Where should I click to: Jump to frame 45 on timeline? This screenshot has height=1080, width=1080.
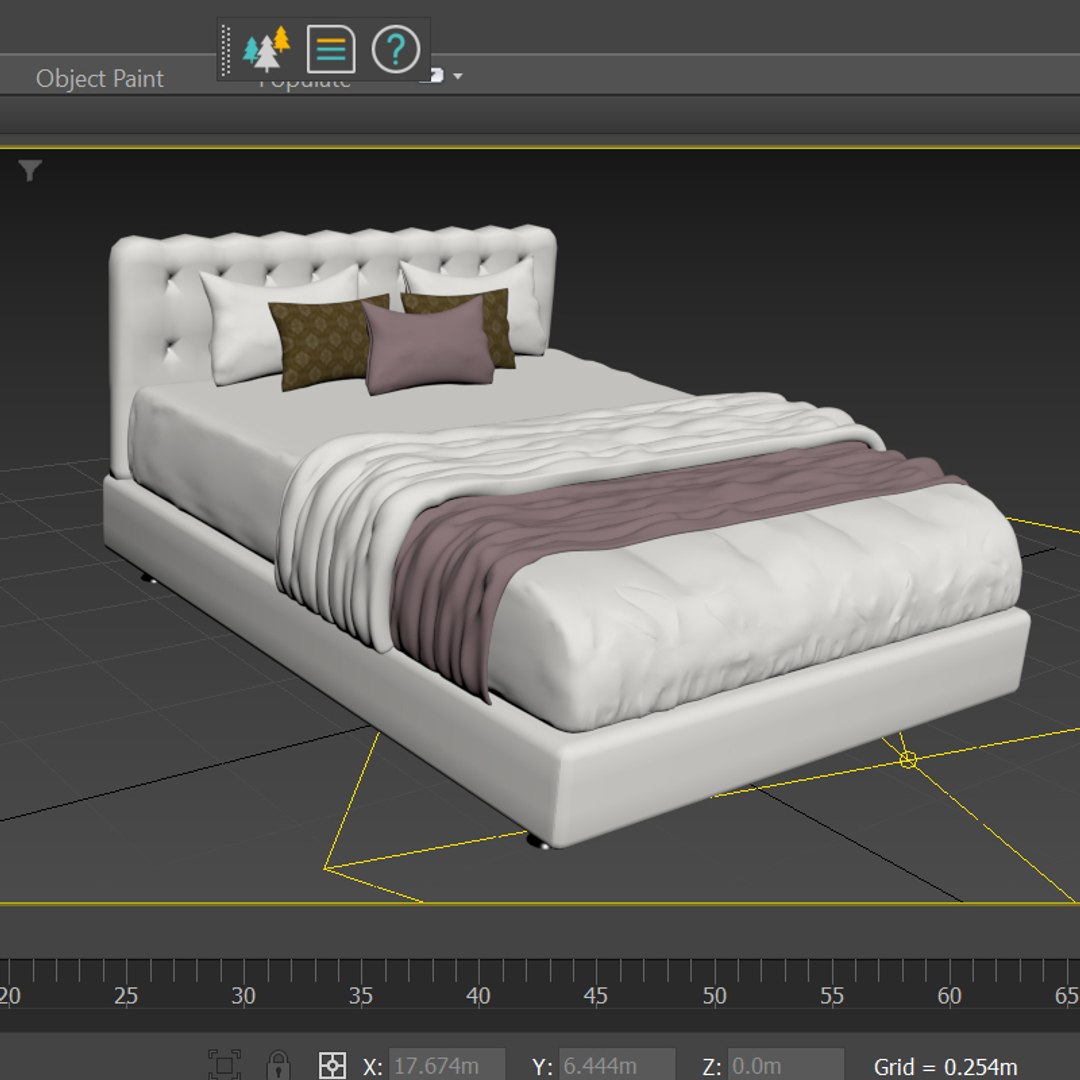coord(596,995)
